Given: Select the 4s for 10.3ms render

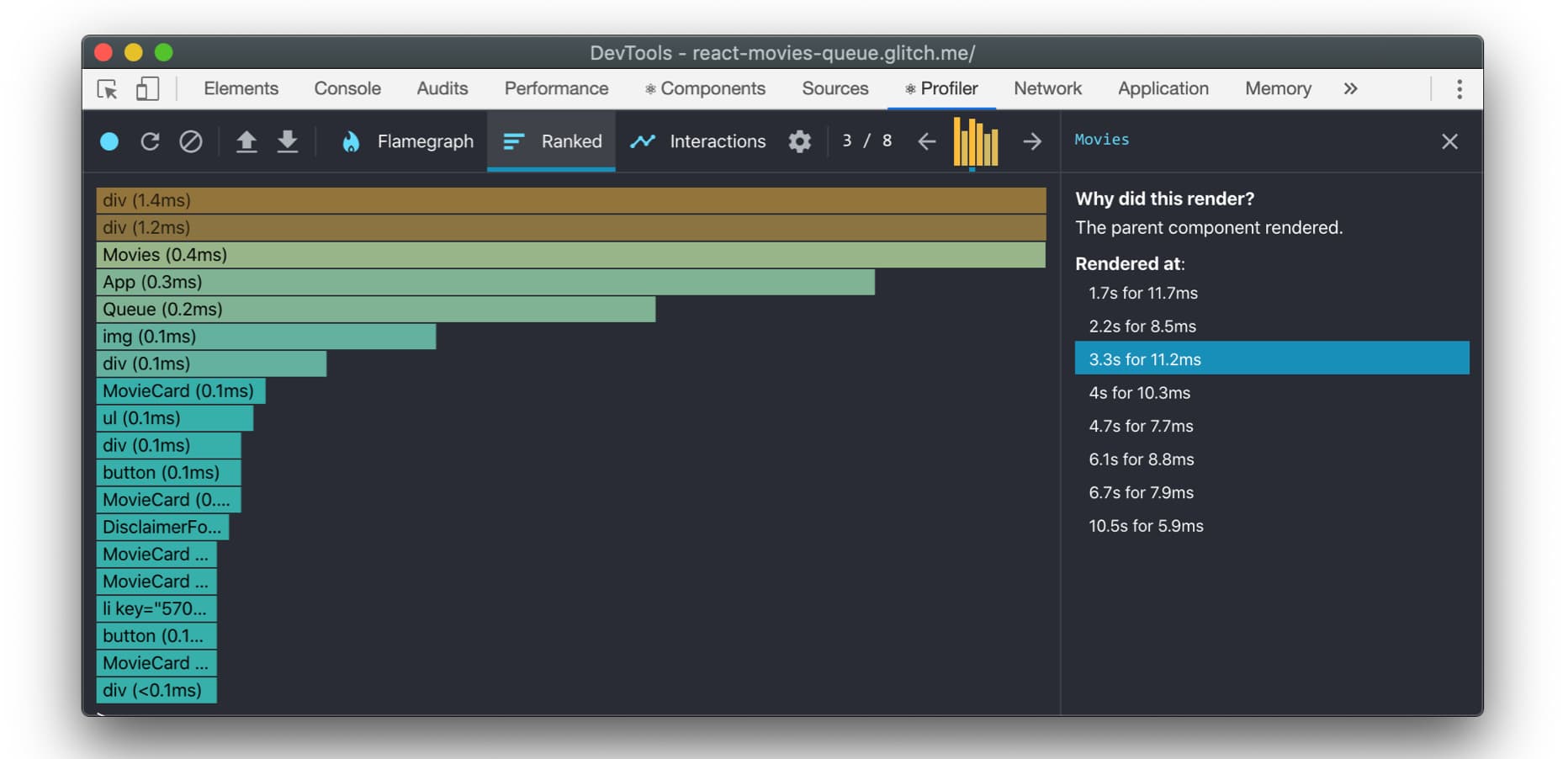Looking at the screenshot, I should tap(1139, 393).
